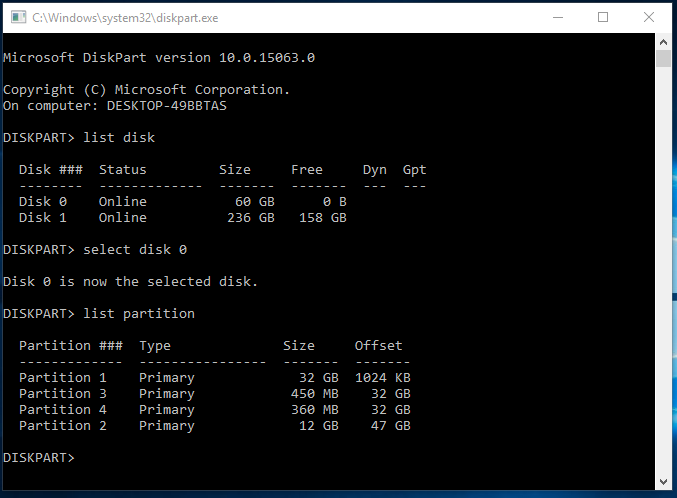Click 'Partition 2' row label
This screenshot has height=498, width=677.
point(63,425)
